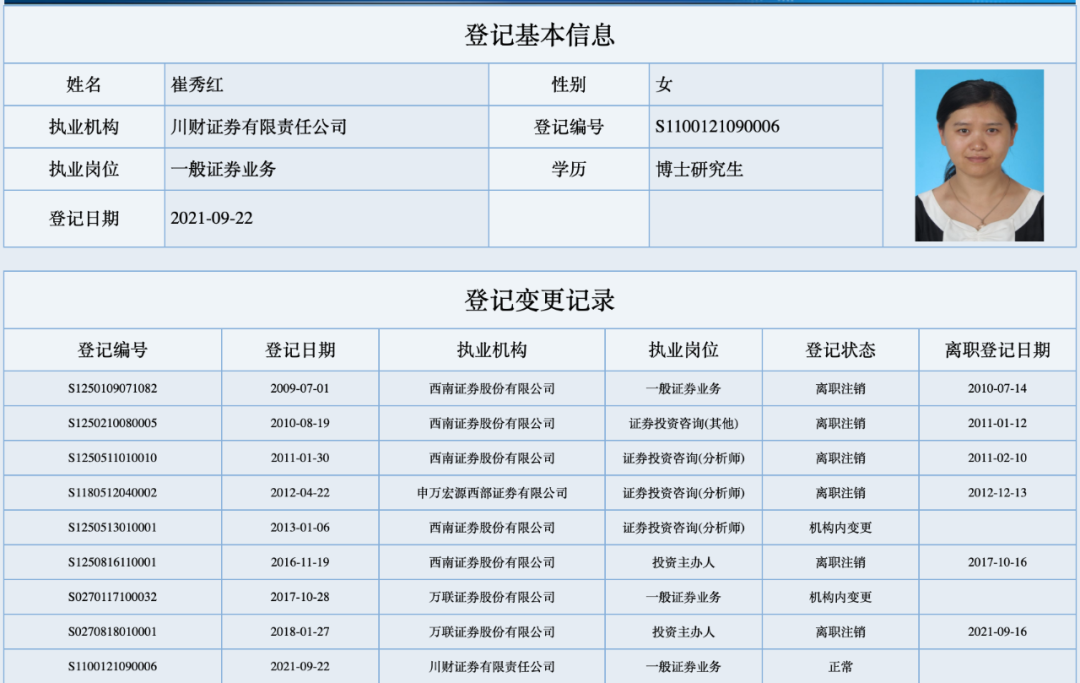1080x683 pixels.
Task: Click 万联证券股份有限公司 in the 2017-10-28 row
Action: click(x=492, y=597)
